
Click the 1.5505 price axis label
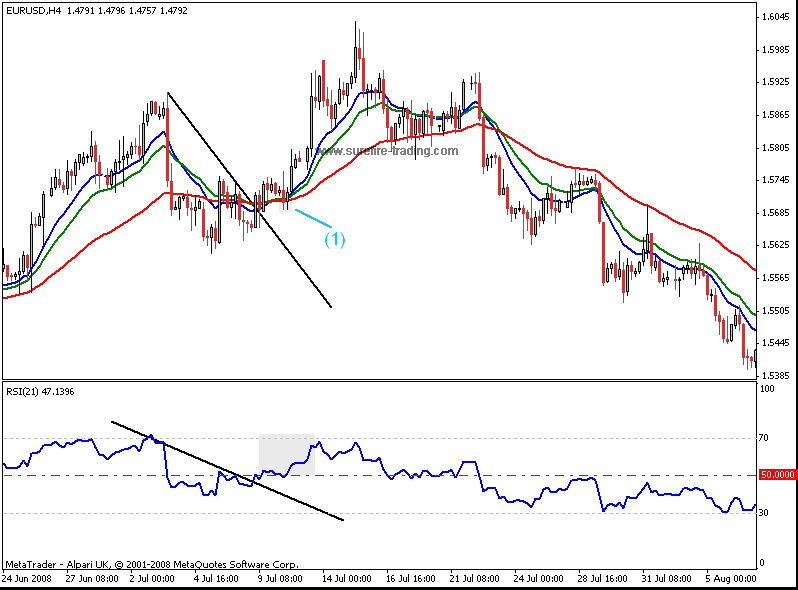pyautogui.click(x=776, y=311)
